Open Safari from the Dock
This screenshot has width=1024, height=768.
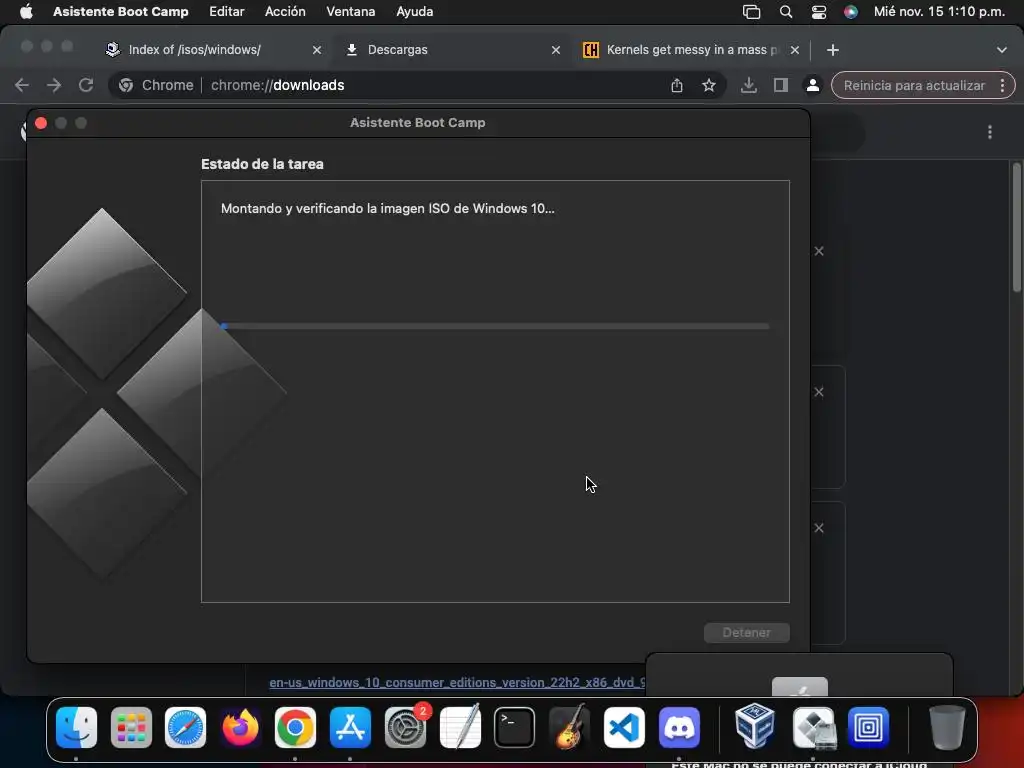[x=185, y=728]
